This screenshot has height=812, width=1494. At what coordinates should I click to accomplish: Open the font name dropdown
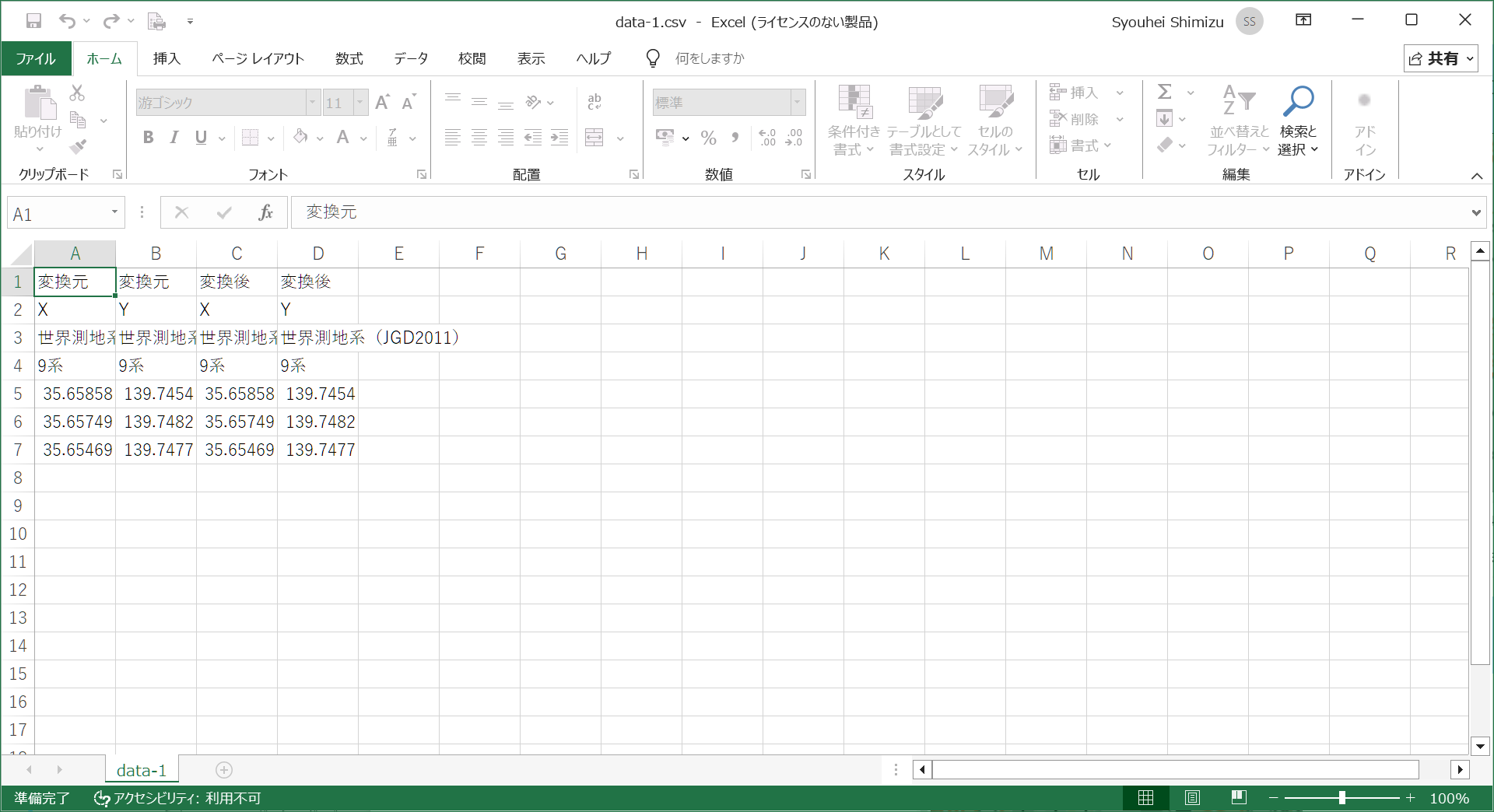pos(312,102)
